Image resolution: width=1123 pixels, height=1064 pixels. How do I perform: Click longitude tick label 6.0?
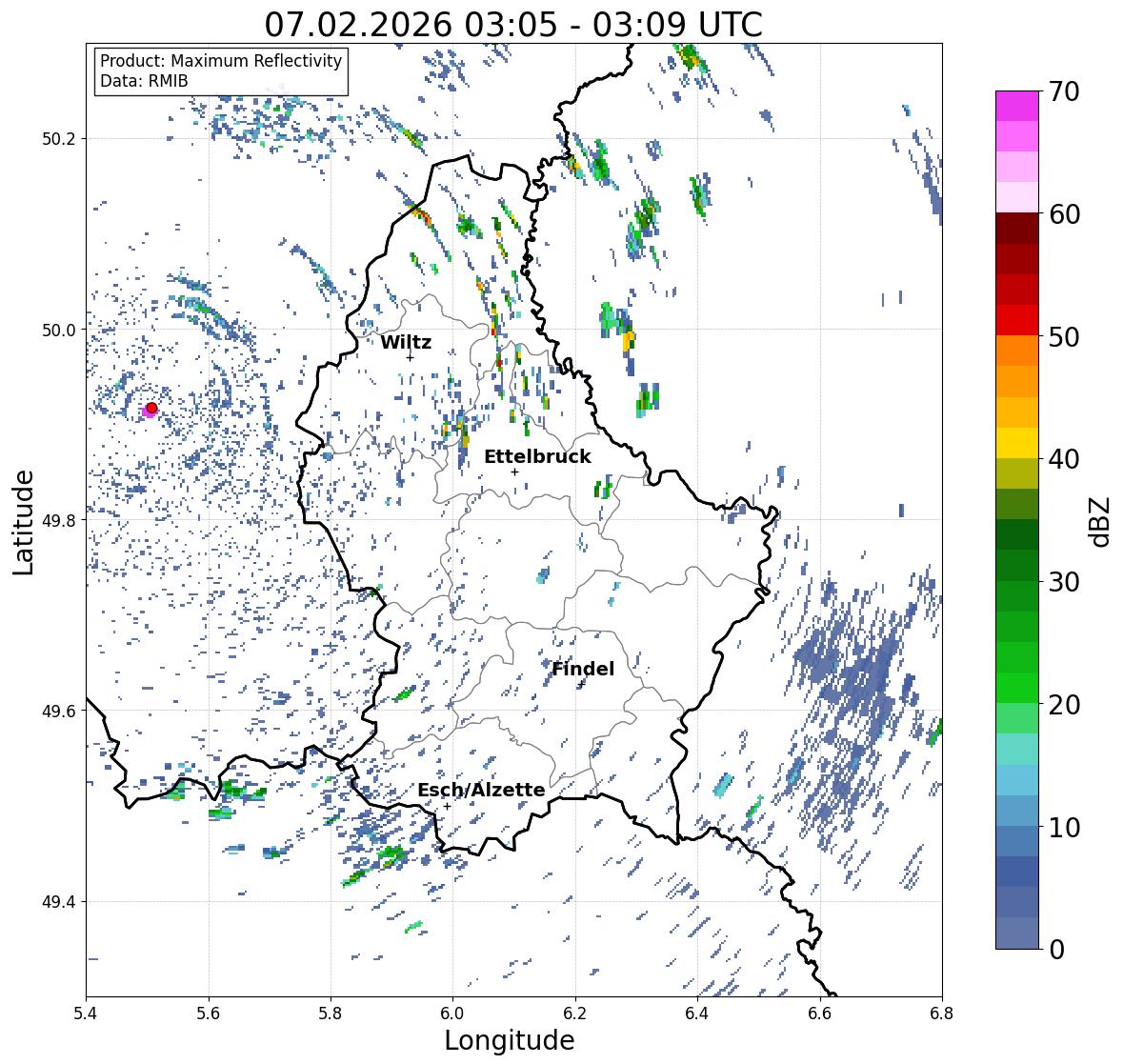tap(452, 1013)
